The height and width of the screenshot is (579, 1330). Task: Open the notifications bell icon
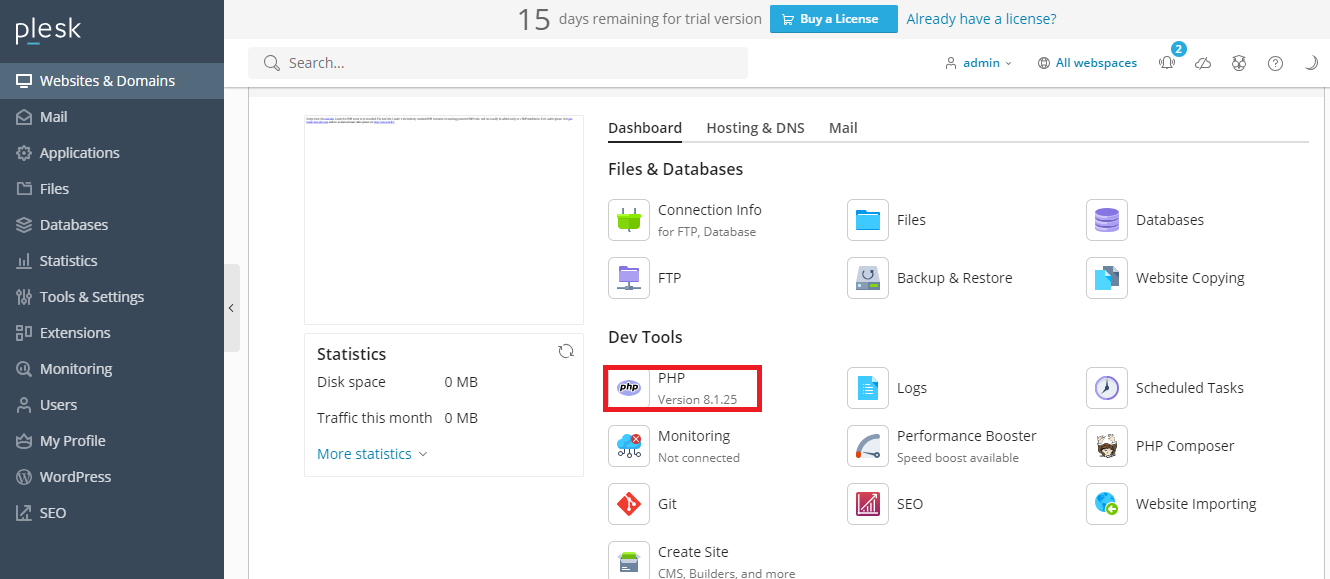coord(1167,63)
